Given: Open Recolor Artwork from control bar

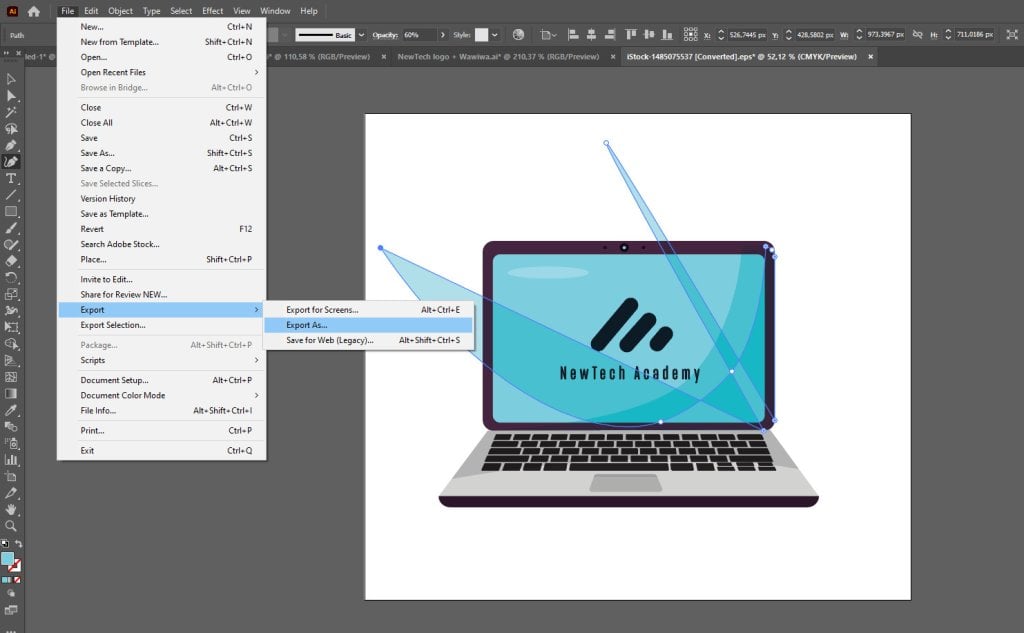Looking at the screenshot, I should click(x=518, y=35).
